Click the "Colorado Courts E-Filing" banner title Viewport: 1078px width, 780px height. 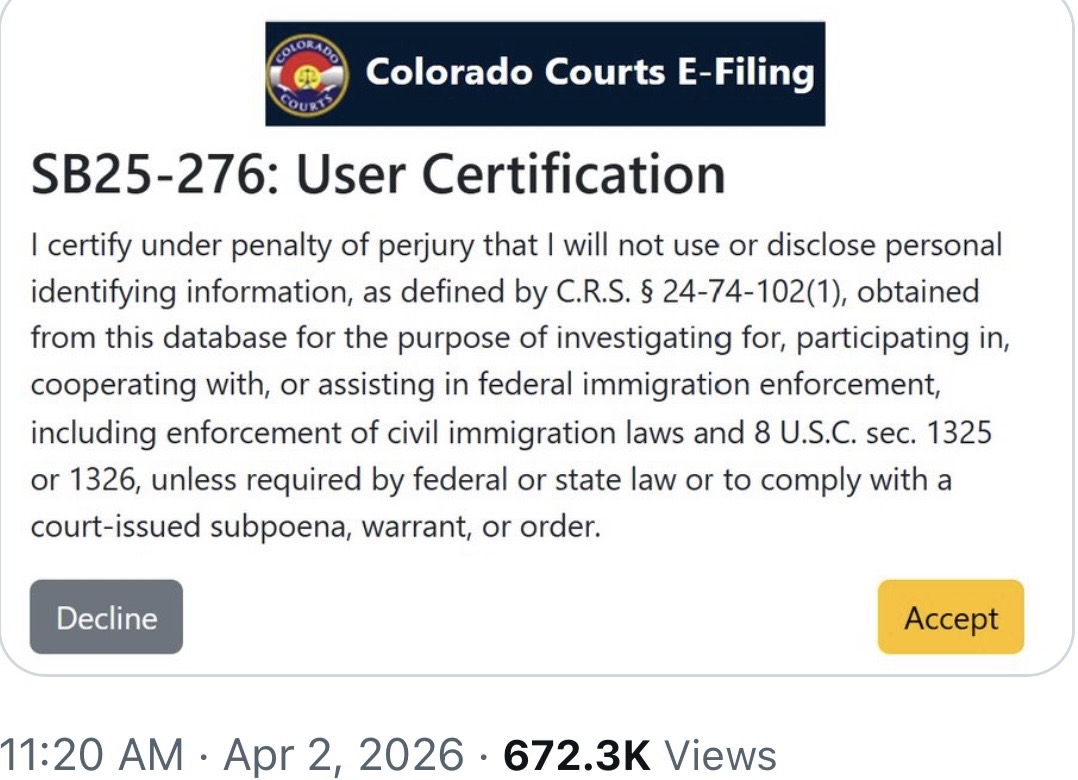589,72
